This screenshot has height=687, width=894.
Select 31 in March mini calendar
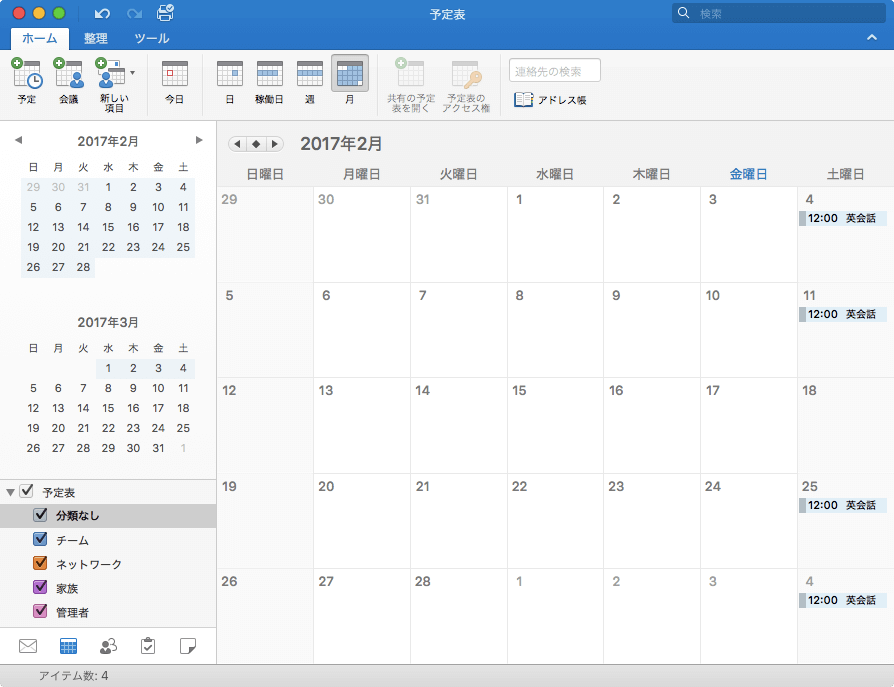click(158, 448)
